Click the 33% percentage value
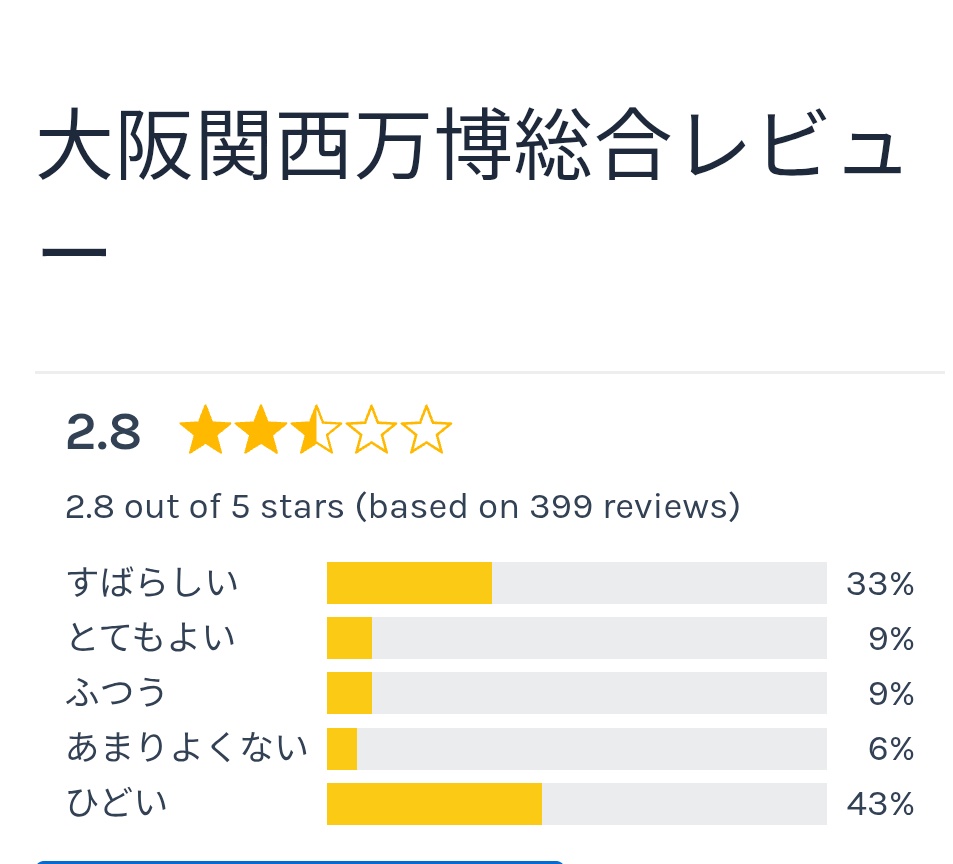This screenshot has height=864, width=953. click(880, 583)
